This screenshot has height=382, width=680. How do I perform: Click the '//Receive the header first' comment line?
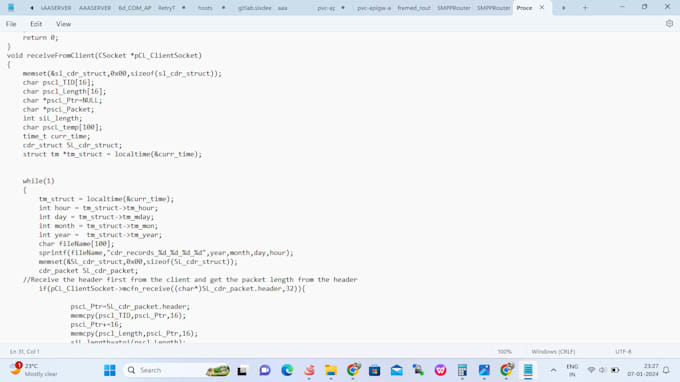pyautogui.click(x=190, y=280)
